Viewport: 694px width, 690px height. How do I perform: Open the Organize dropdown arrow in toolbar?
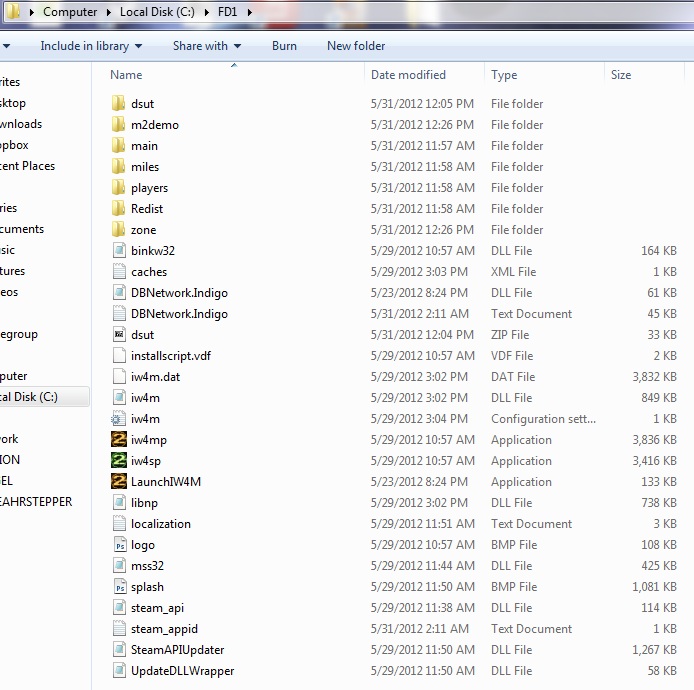(x=6, y=46)
